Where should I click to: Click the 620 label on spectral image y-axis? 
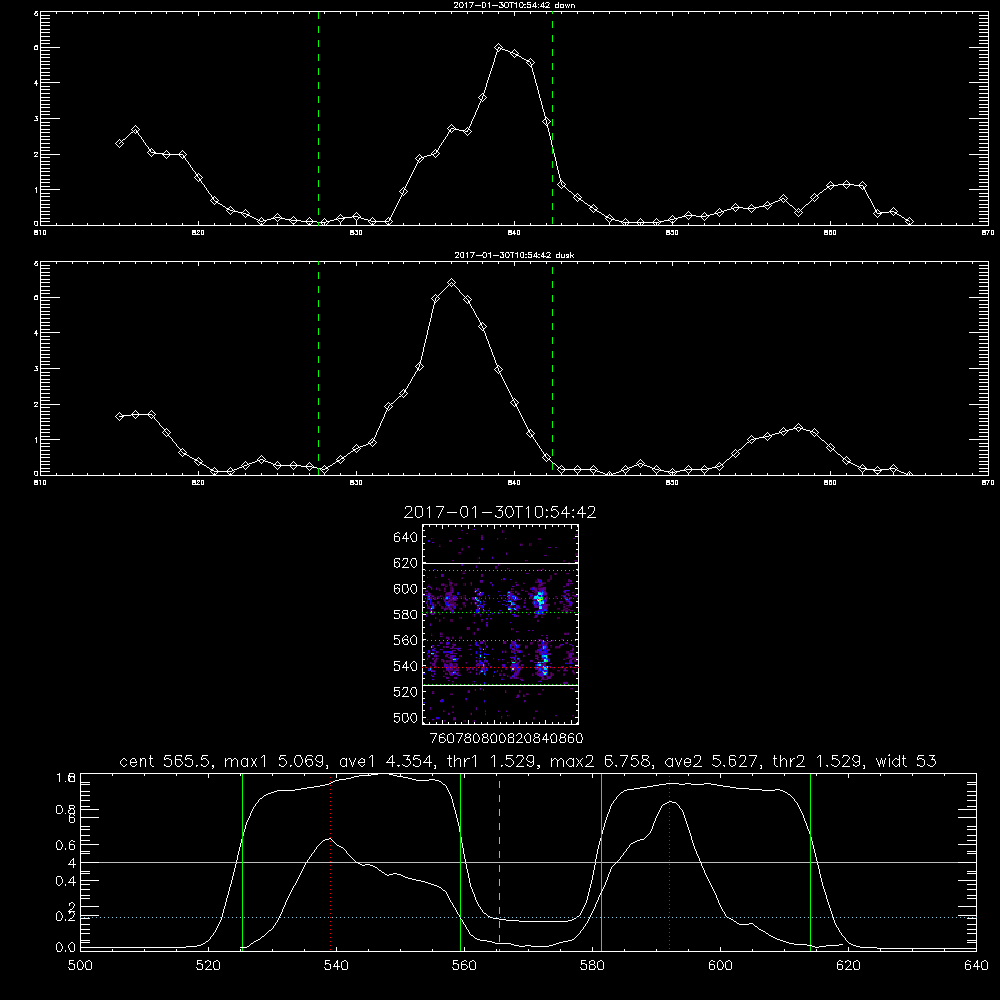[x=406, y=563]
